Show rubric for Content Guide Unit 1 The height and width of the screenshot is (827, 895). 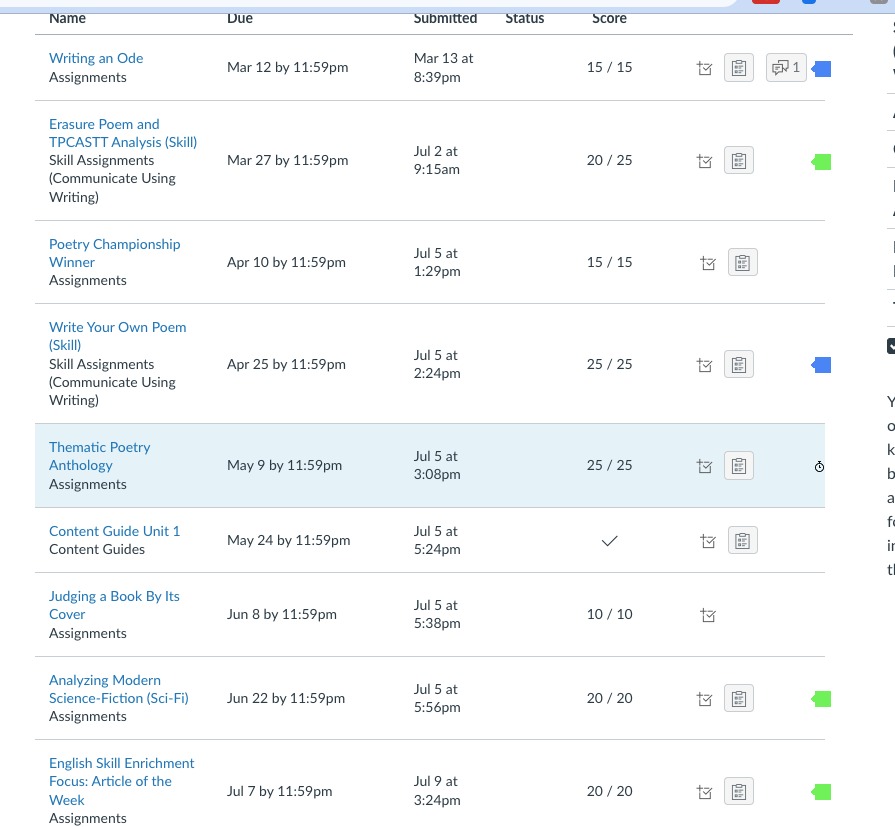[x=742, y=541]
